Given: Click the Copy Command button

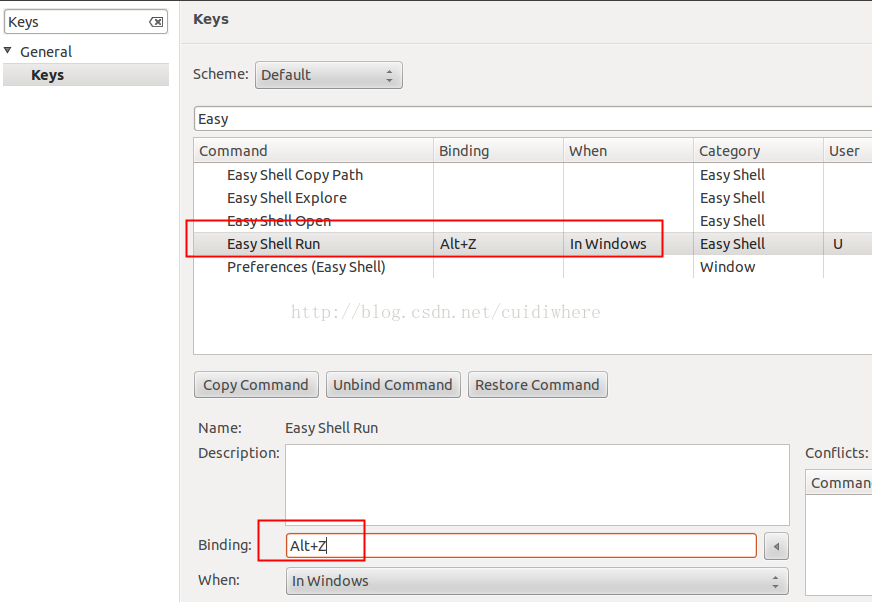Looking at the screenshot, I should (x=256, y=385).
